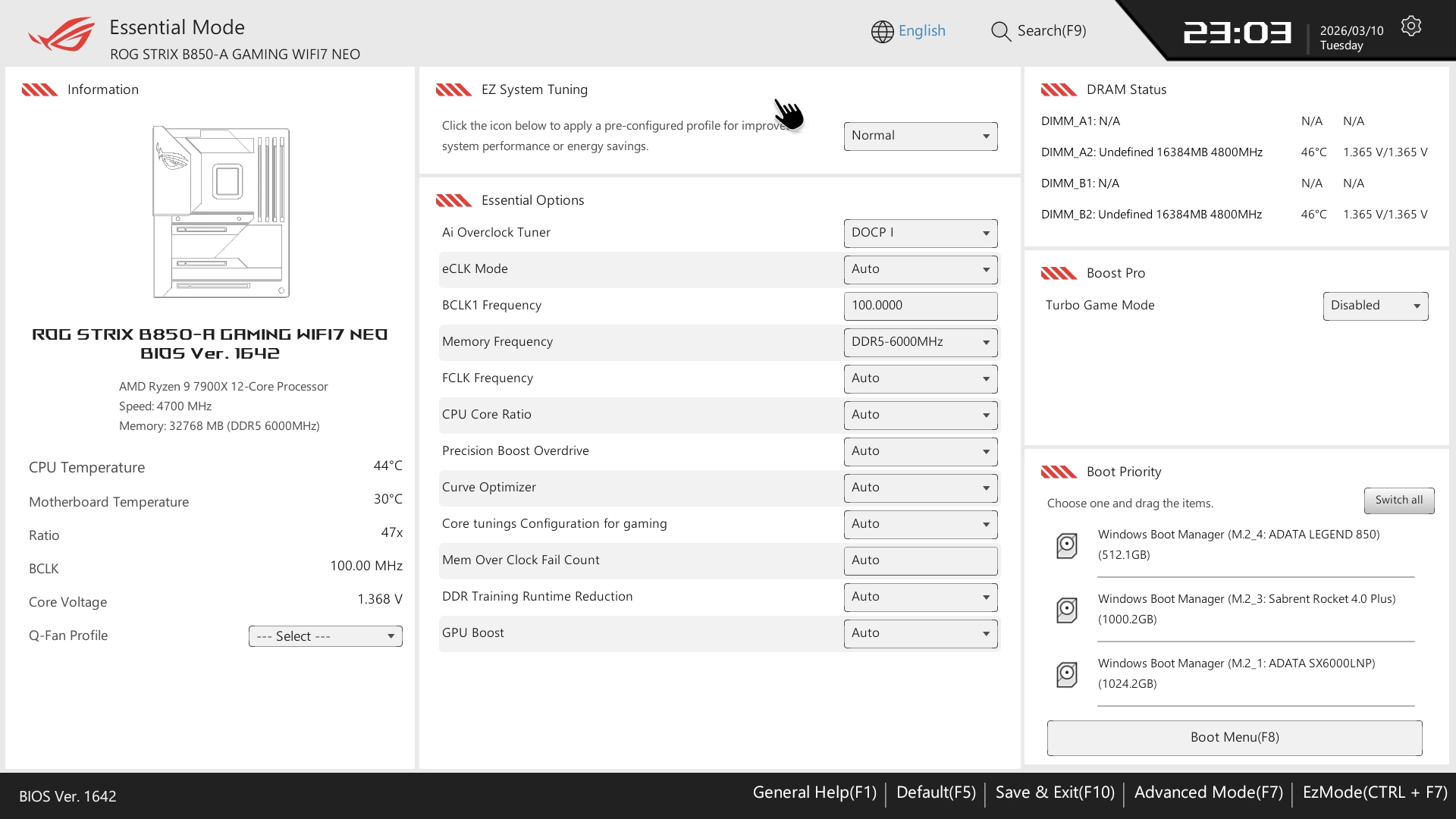Select Sabrent Rocket 4.0 Plus drive icon
1456x819 pixels.
point(1067,610)
